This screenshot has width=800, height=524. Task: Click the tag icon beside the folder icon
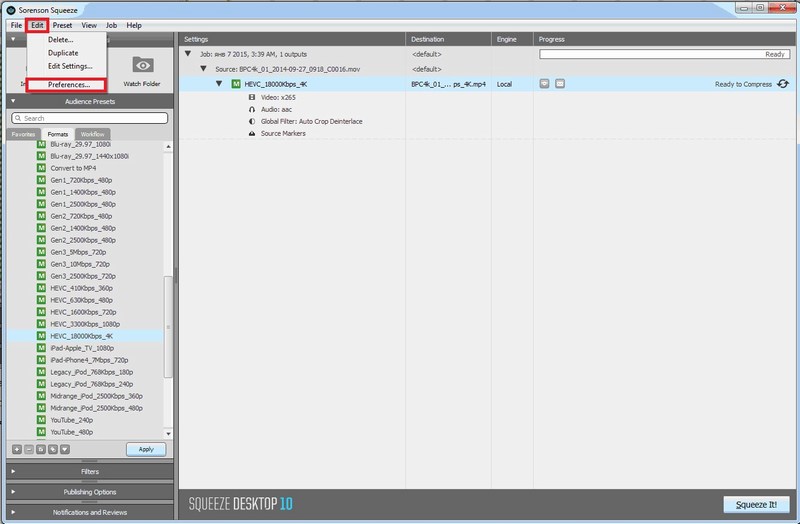[x=53, y=450]
